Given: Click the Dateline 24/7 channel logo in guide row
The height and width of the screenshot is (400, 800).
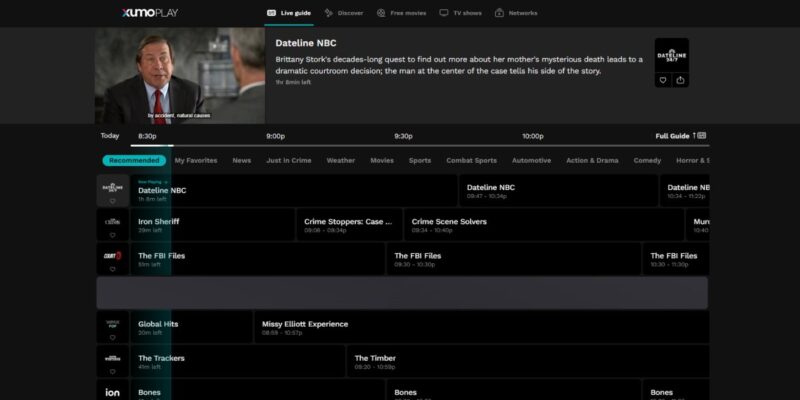Looking at the screenshot, I should [x=113, y=187].
